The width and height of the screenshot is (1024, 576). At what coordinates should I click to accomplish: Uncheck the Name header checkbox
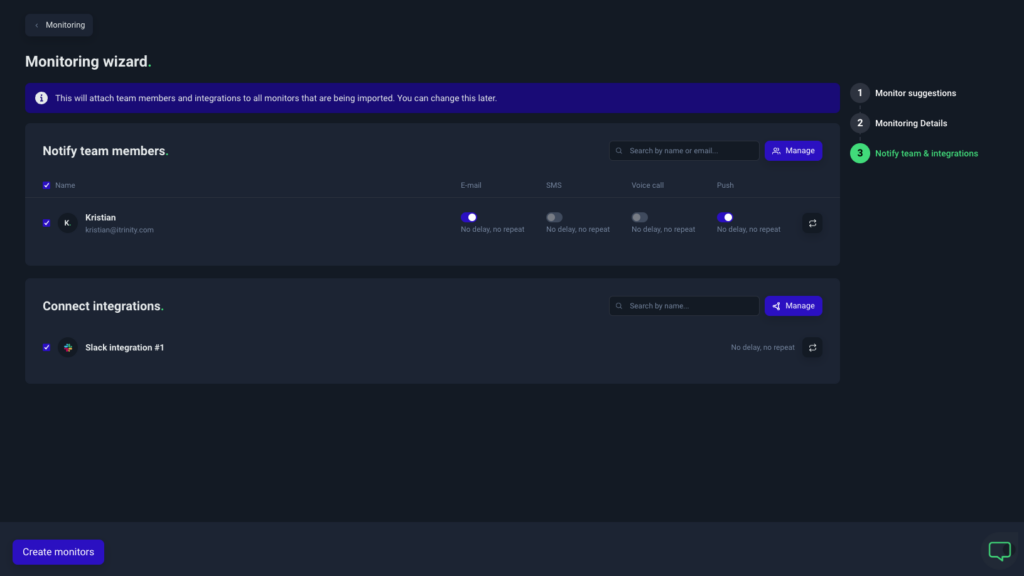46,185
